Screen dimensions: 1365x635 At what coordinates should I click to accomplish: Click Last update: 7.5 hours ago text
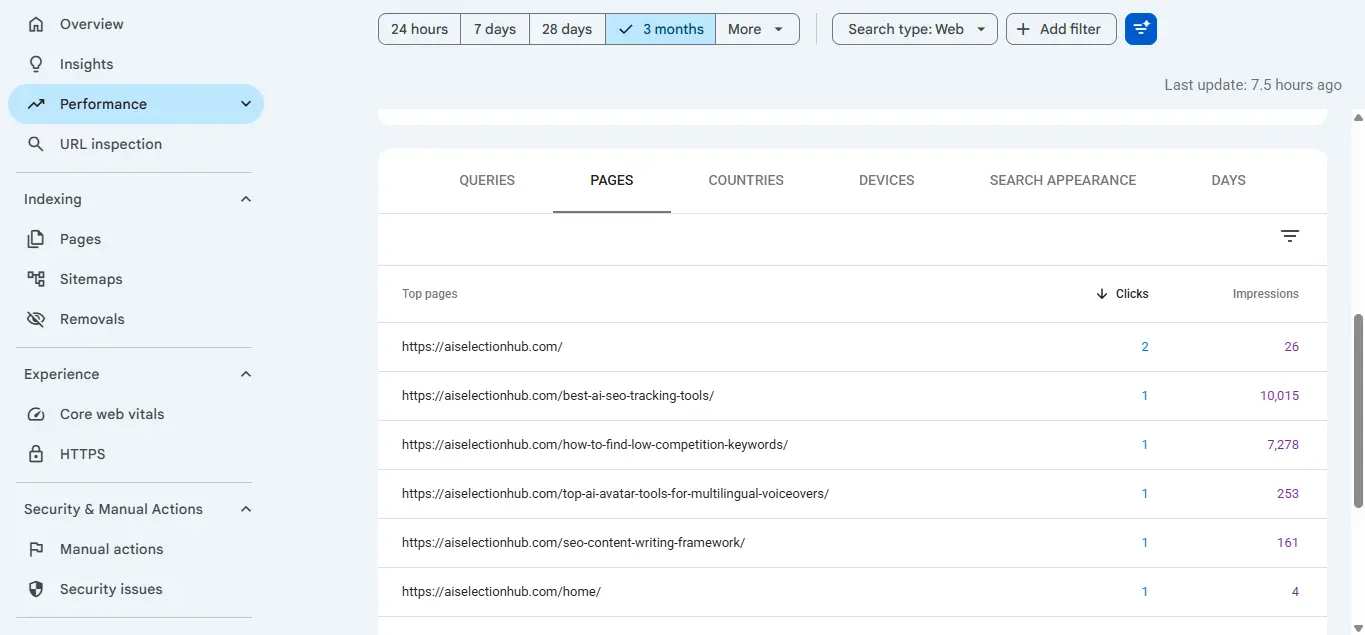point(1253,85)
